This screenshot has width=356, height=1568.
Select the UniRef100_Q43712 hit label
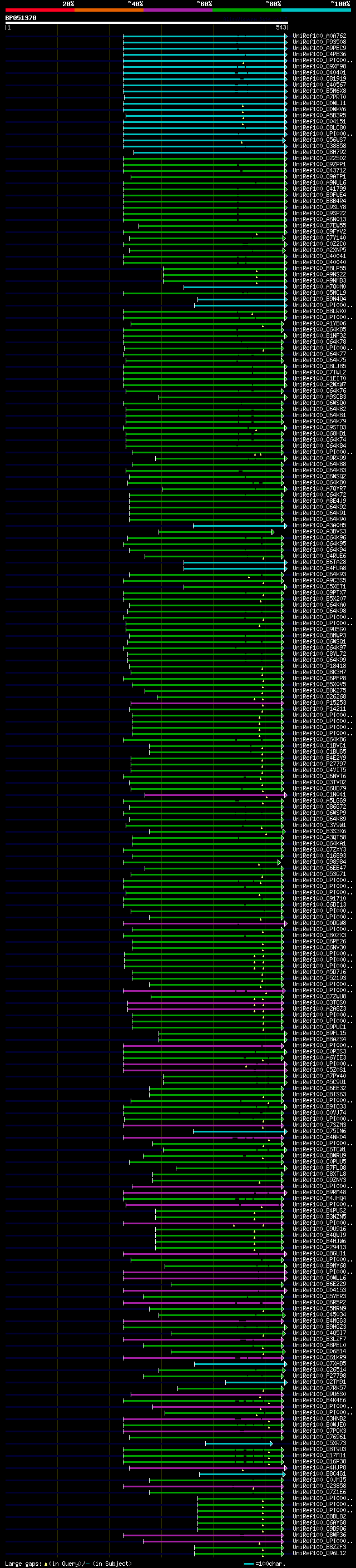pyautogui.click(x=319, y=170)
